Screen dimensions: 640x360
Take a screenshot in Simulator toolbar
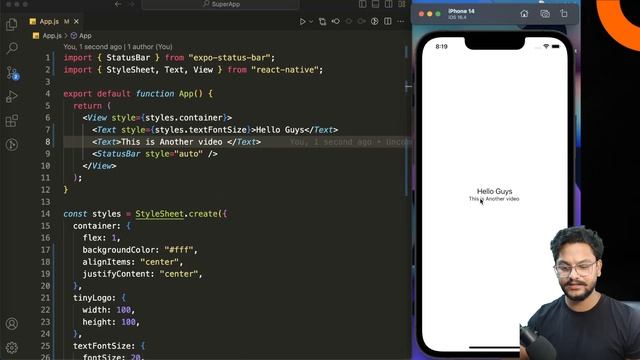point(545,14)
